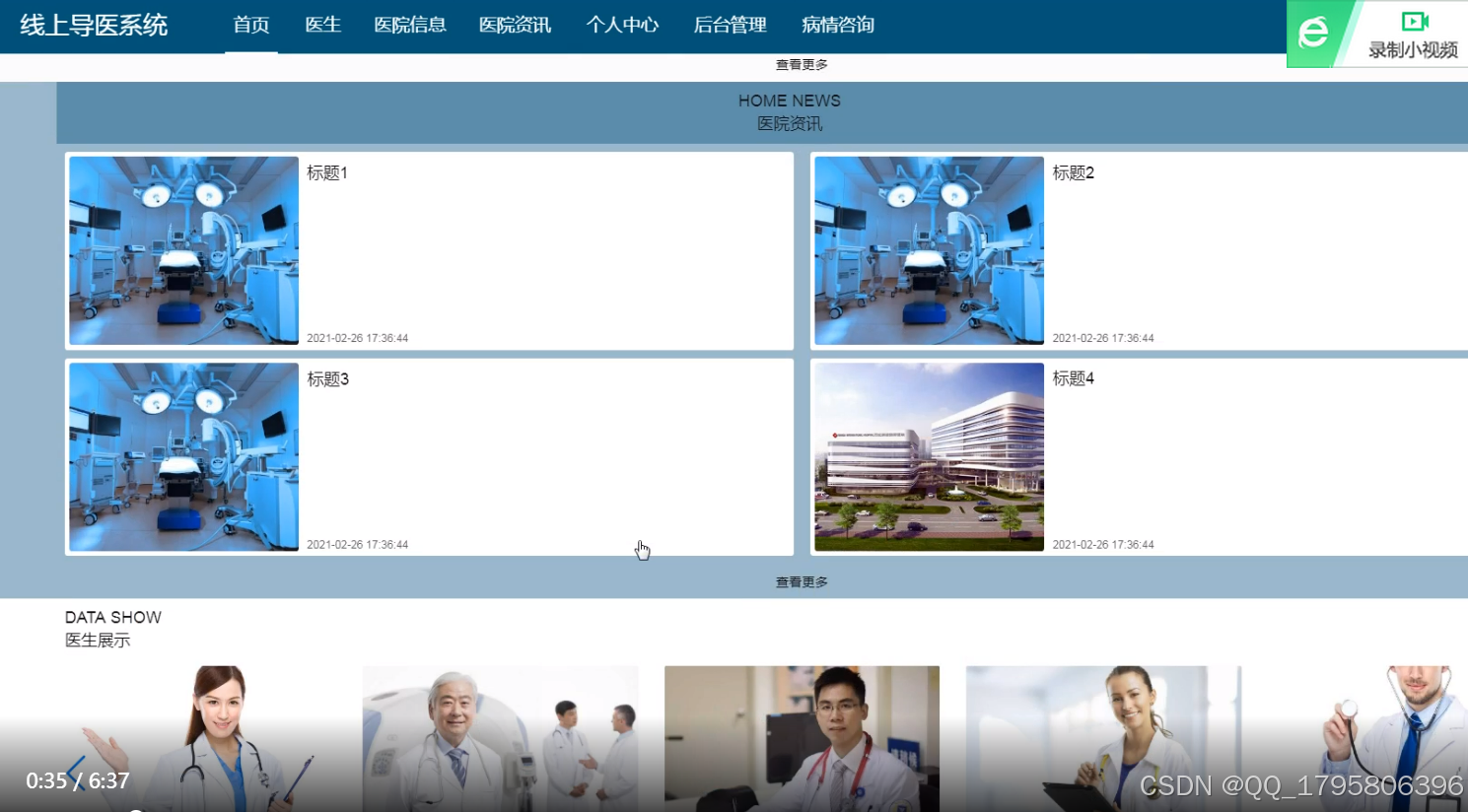Click the video time display 0:35 / 6:37
This screenshot has height=812, width=1468.
tap(76, 780)
